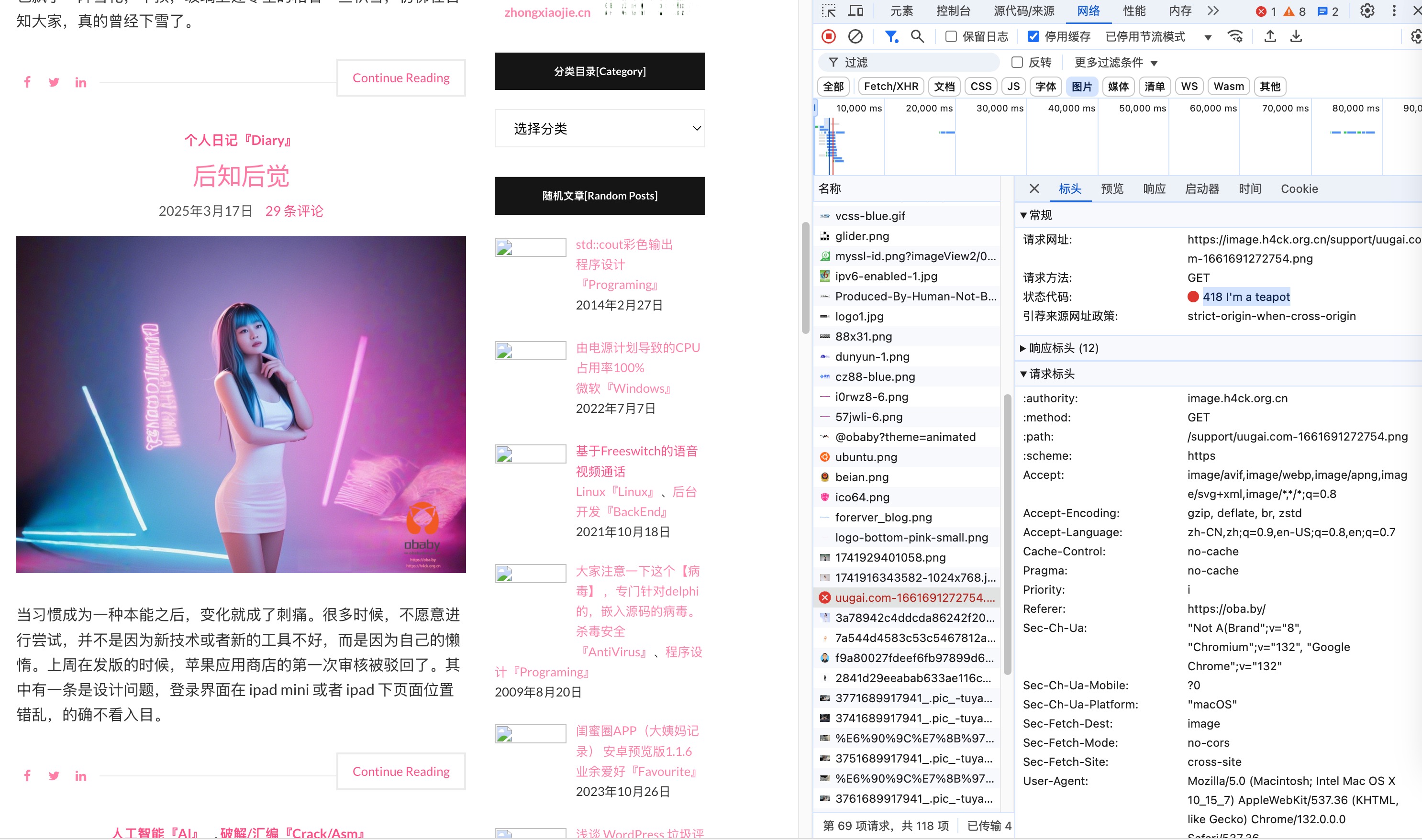Toggle the device toolbar icon

(855, 11)
